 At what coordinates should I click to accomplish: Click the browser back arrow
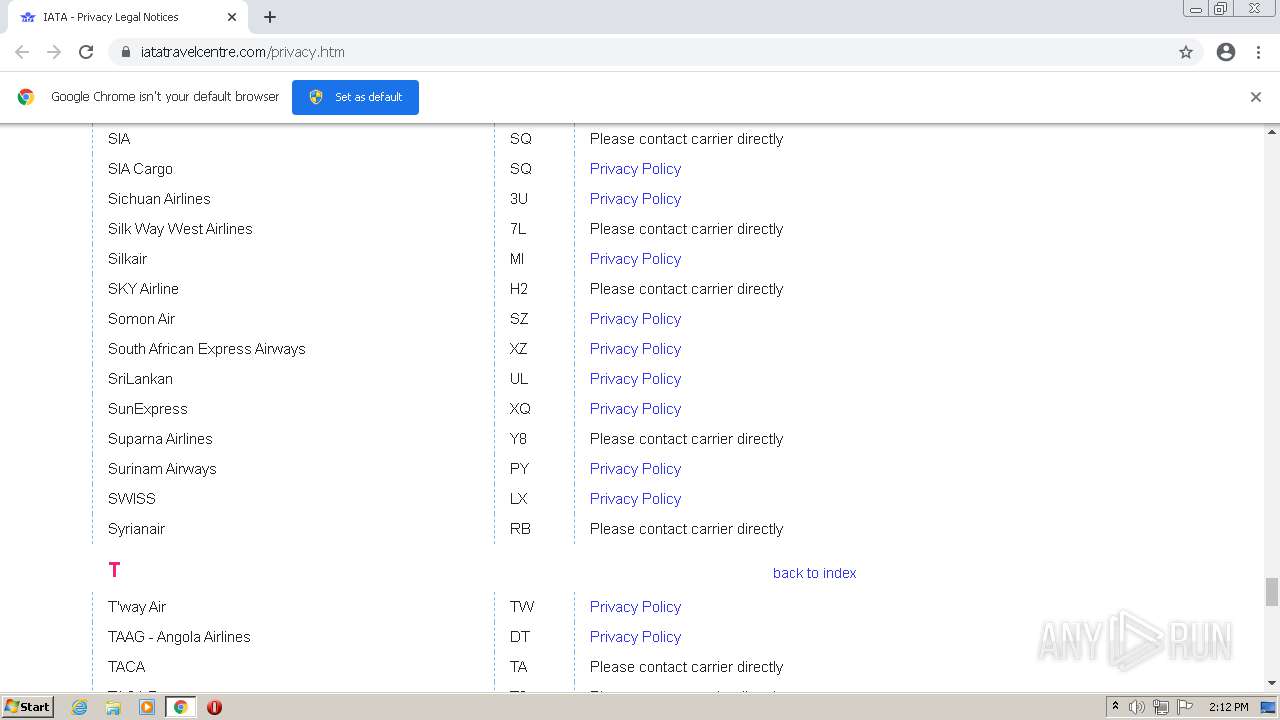pyautogui.click(x=22, y=52)
